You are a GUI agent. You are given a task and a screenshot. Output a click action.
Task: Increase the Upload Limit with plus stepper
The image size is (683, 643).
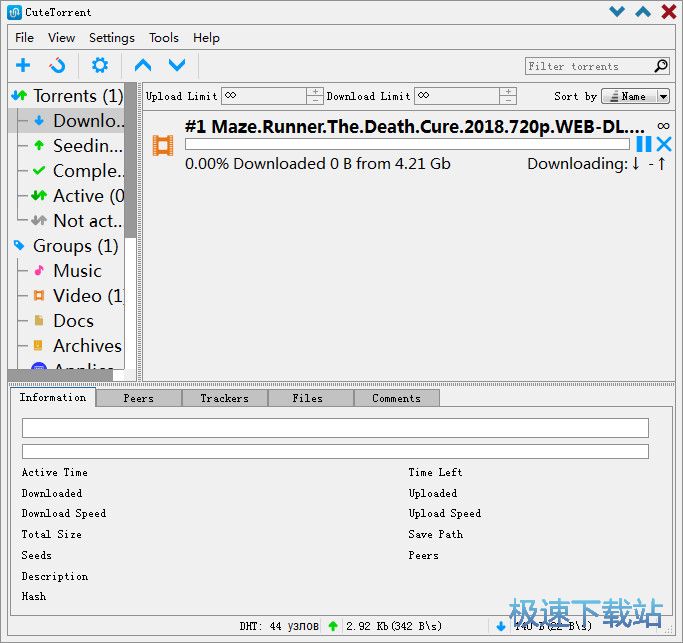click(x=315, y=92)
